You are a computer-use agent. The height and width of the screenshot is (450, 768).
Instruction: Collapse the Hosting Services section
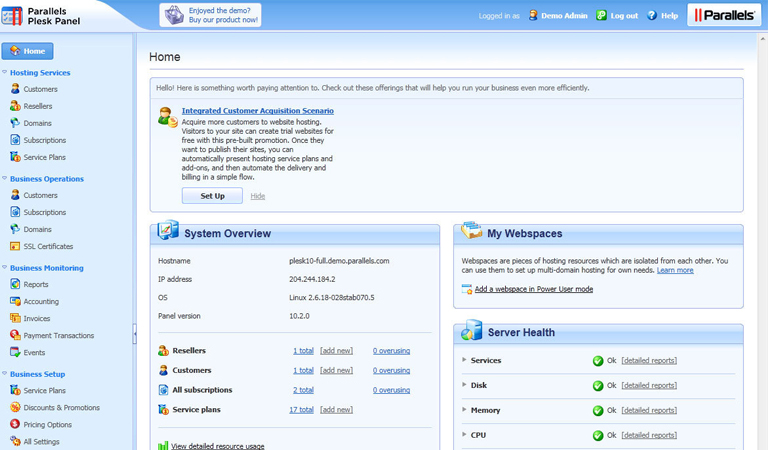click(x=4, y=72)
